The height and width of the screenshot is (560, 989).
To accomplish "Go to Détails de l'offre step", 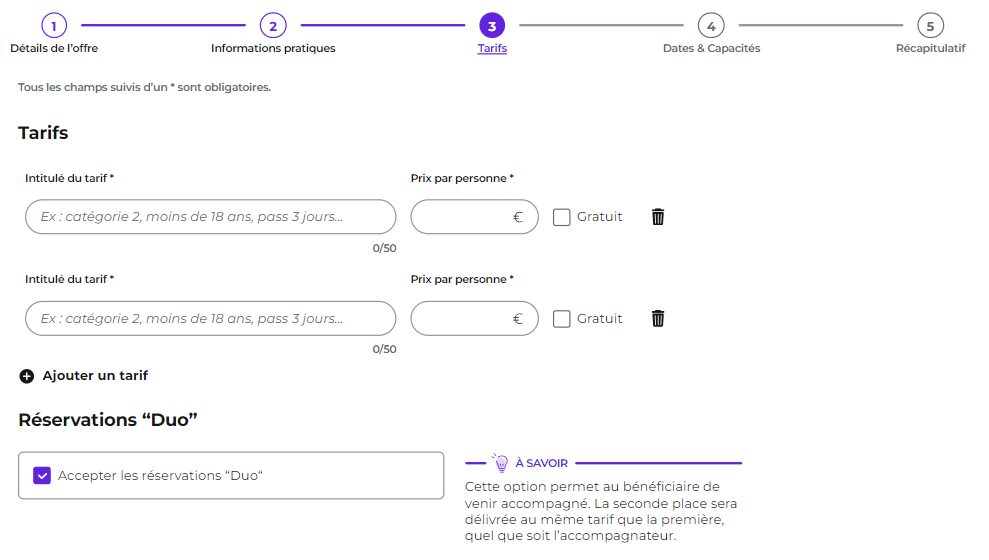I will [54, 48].
